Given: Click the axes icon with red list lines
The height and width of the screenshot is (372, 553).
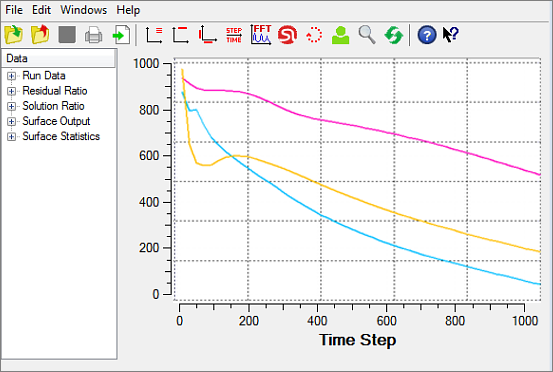Looking at the screenshot, I should (x=154, y=35).
